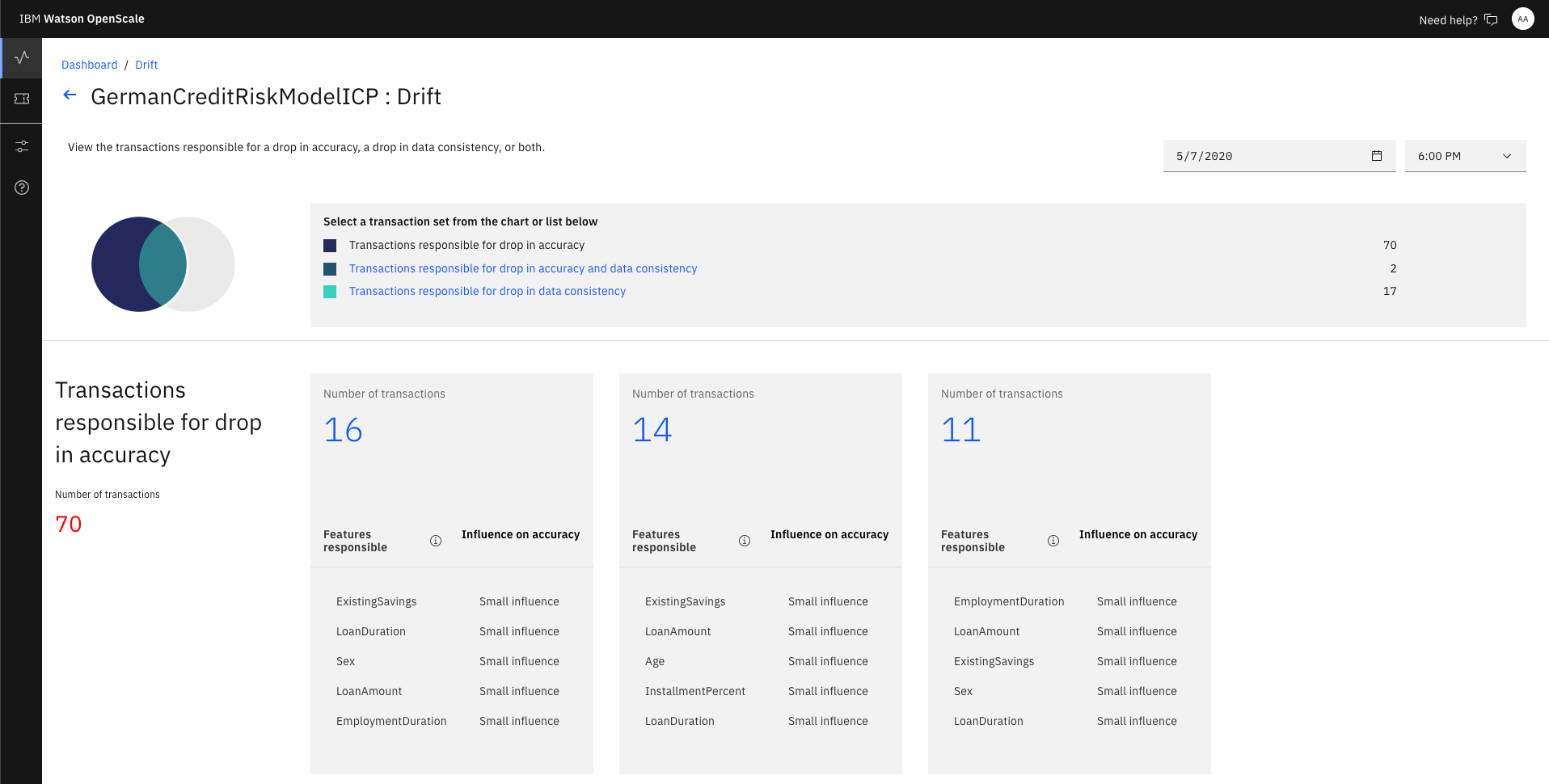Click info icon in 16 transactions card

pyautogui.click(x=436, y=541)
